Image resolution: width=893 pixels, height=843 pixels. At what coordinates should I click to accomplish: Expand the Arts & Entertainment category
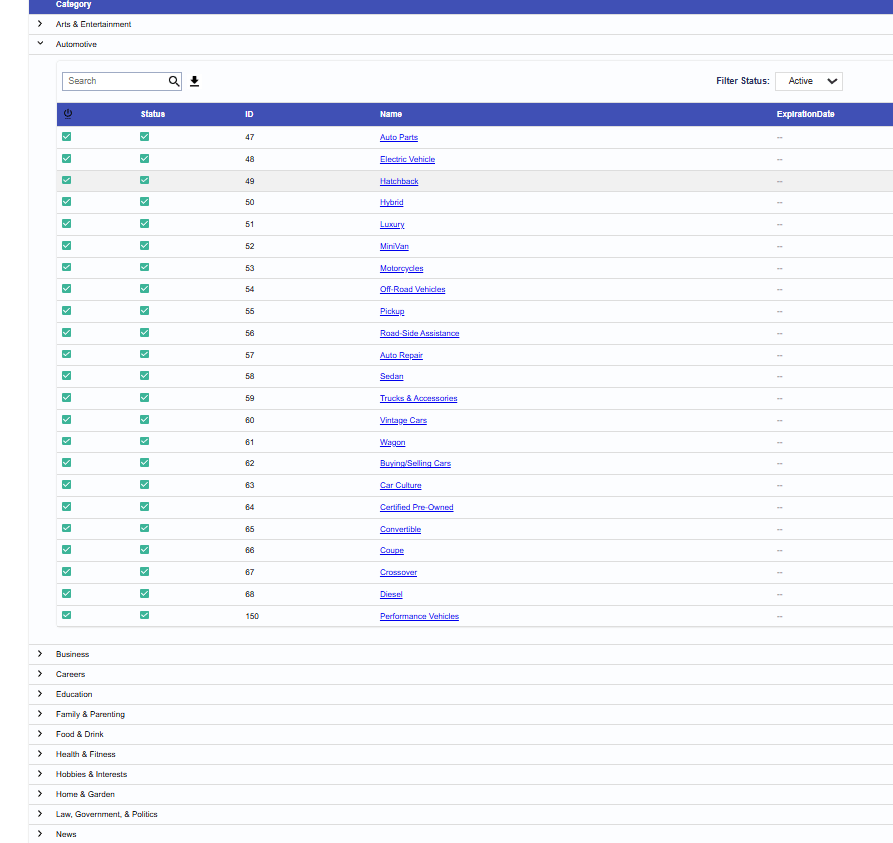(40, 24)
